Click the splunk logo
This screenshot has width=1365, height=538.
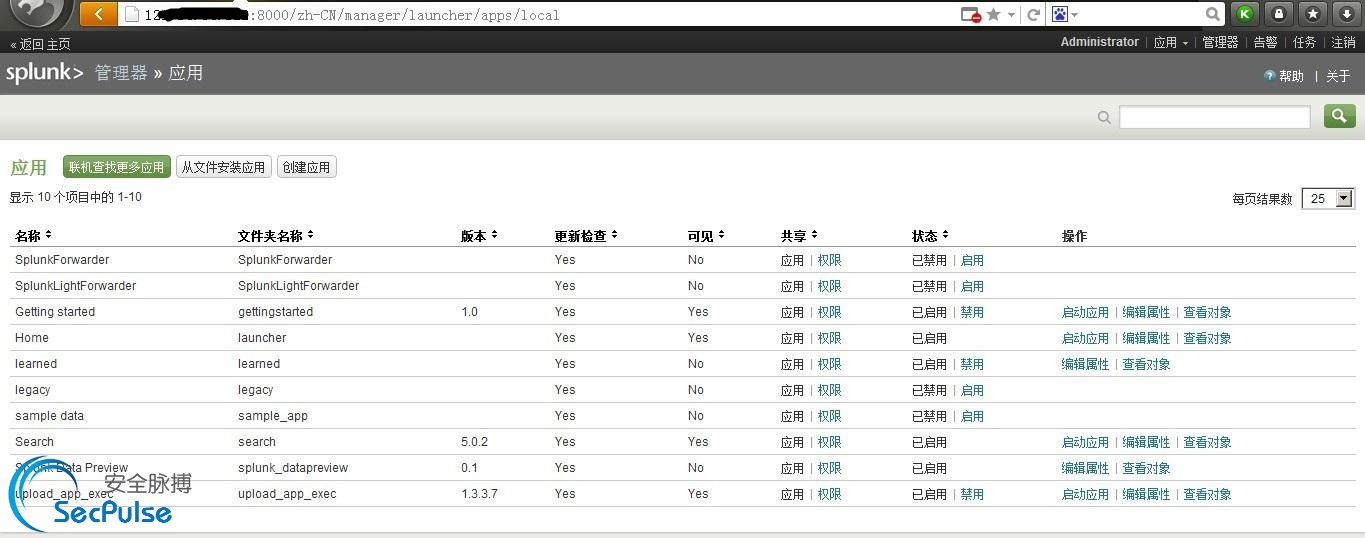click(x=44, y=73)
